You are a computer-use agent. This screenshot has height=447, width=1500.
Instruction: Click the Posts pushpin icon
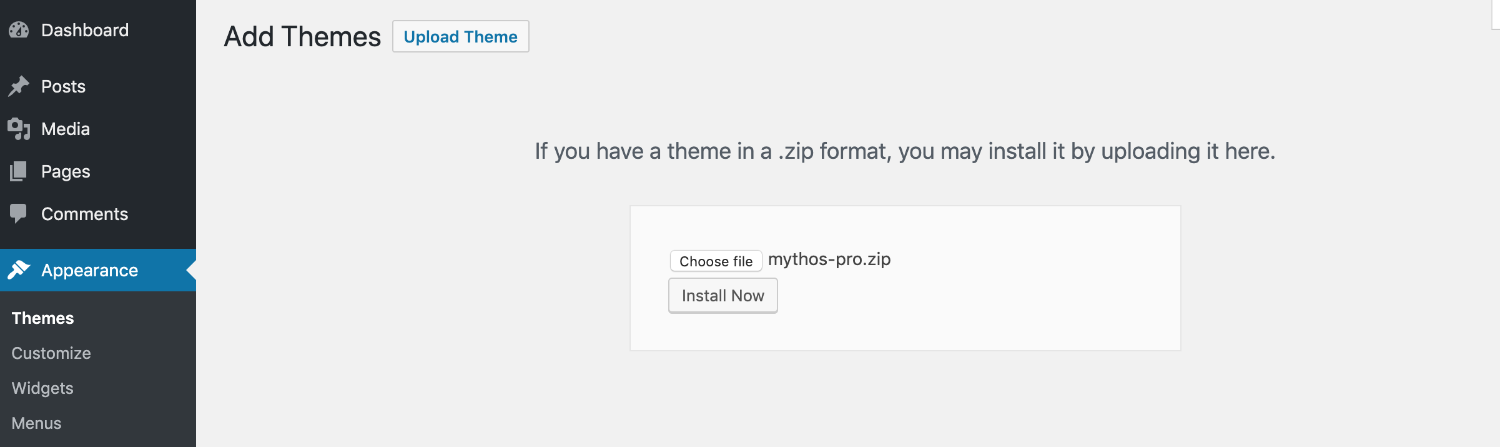point(18,87)
